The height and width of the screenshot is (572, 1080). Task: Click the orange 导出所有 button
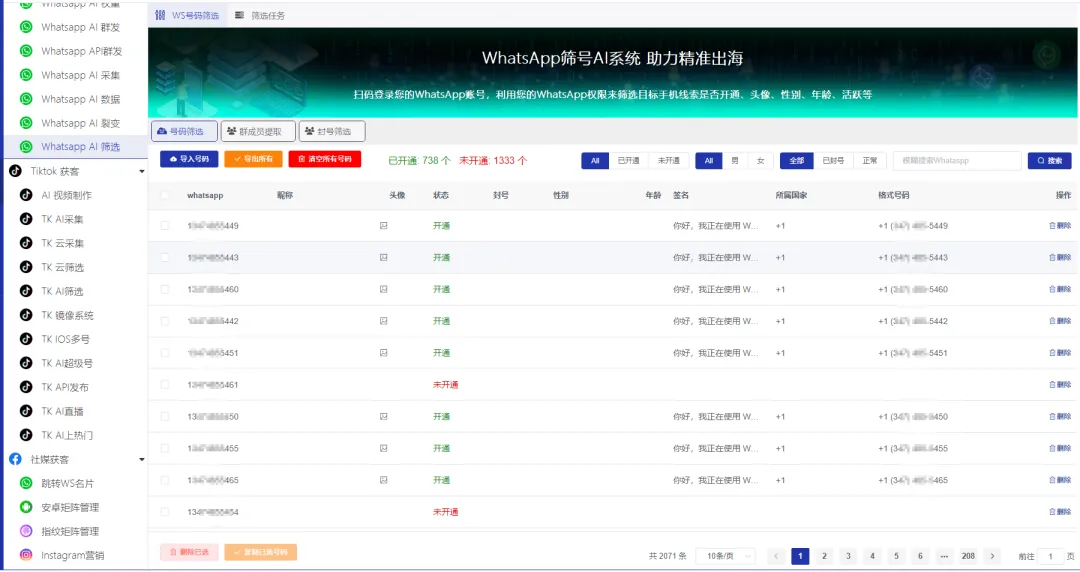tap(253, 159)
